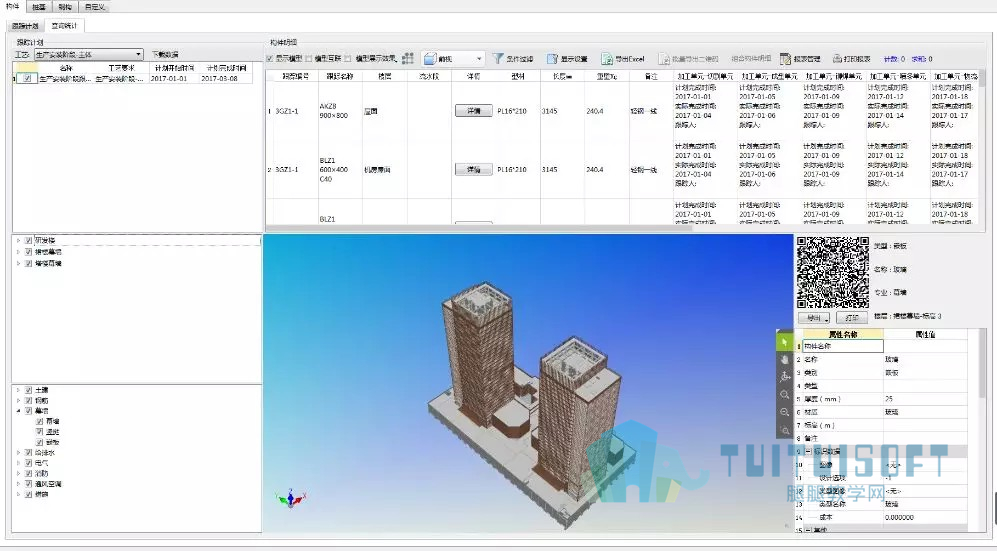
Task: Uncheck the 显示模型 checkbox
Action: (270, 58)
